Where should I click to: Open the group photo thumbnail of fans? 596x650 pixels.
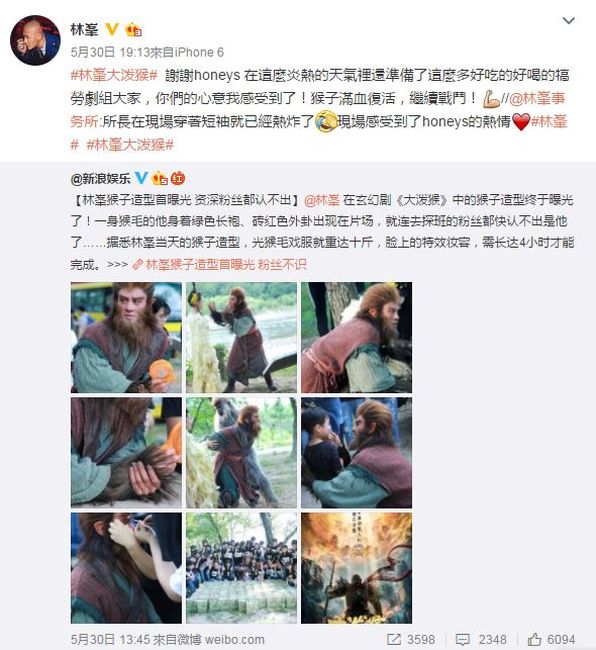tap(241, 568)
